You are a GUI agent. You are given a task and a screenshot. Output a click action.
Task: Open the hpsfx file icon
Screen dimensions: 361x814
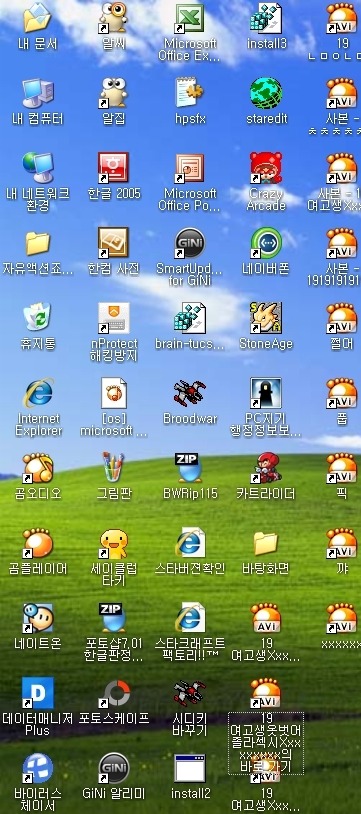190,93
